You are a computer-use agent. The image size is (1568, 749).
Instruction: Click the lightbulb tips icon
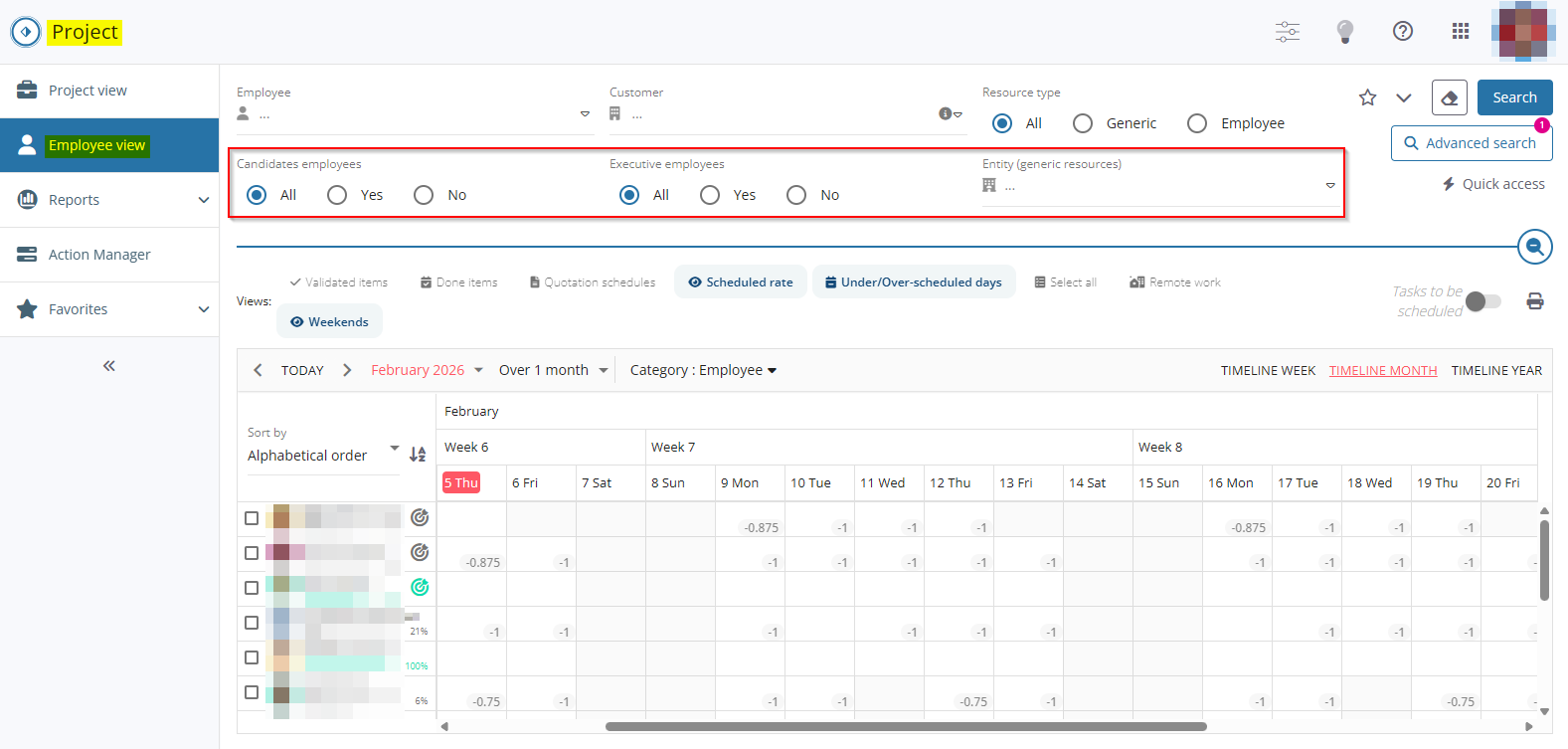1344,32
